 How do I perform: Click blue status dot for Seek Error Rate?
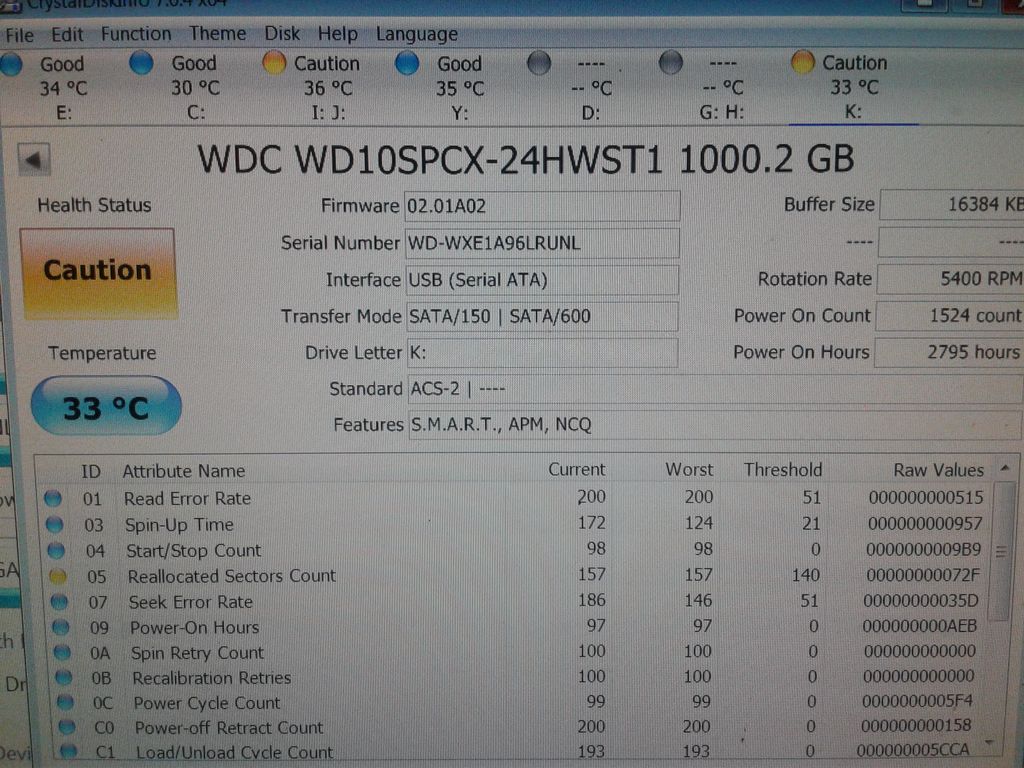click(59, 601)
